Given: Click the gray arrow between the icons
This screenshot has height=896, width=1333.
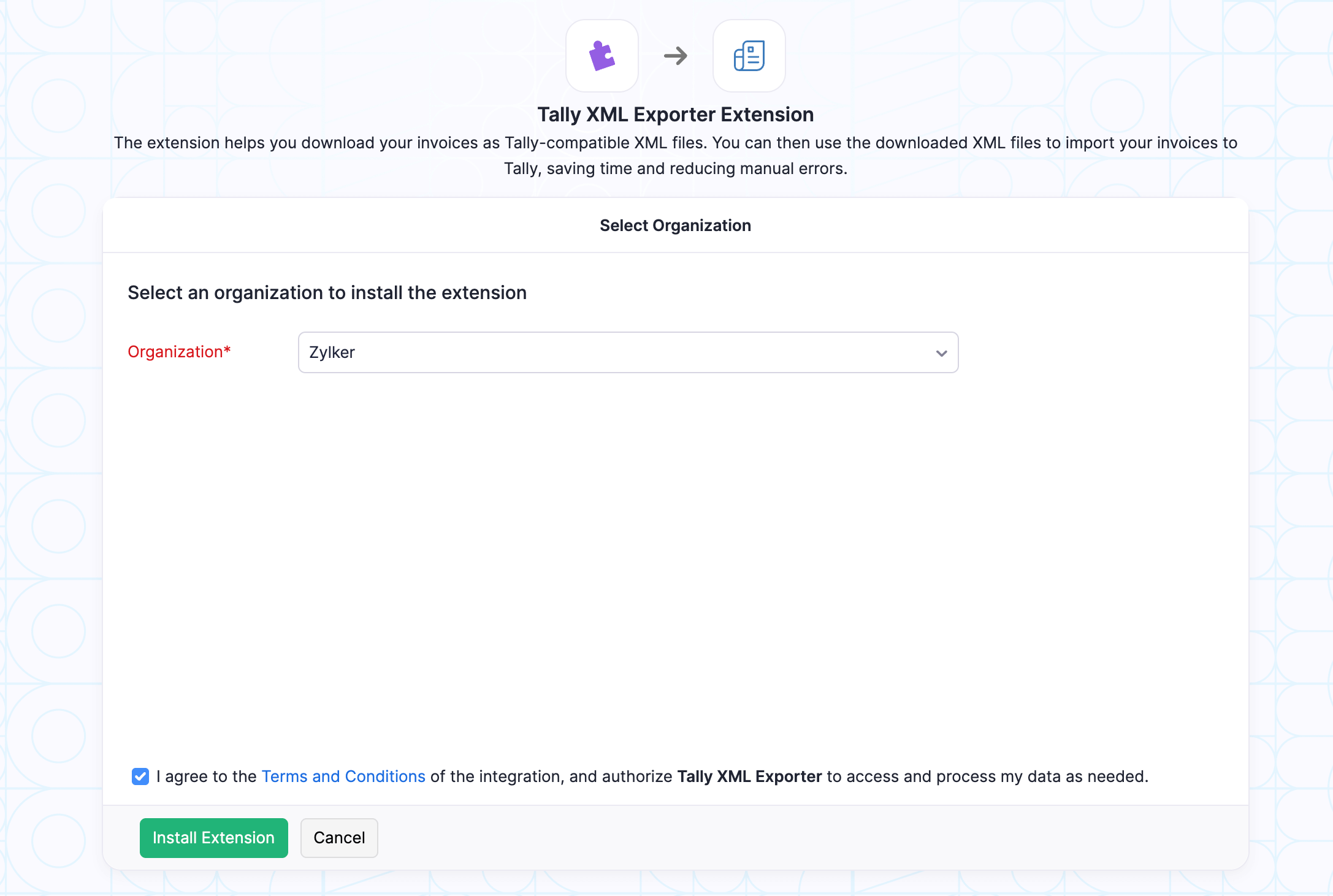Looking at the screenshot, I should coord(675,56).
